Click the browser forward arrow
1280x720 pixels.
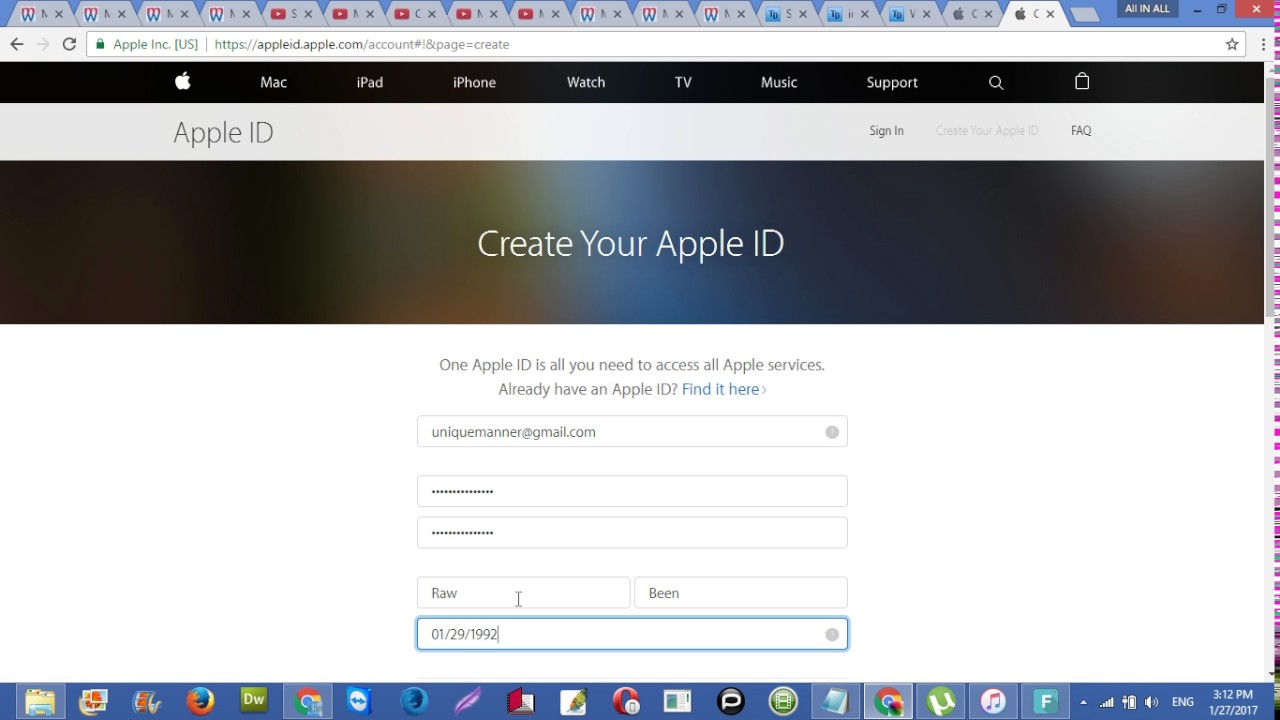(42, 44)
